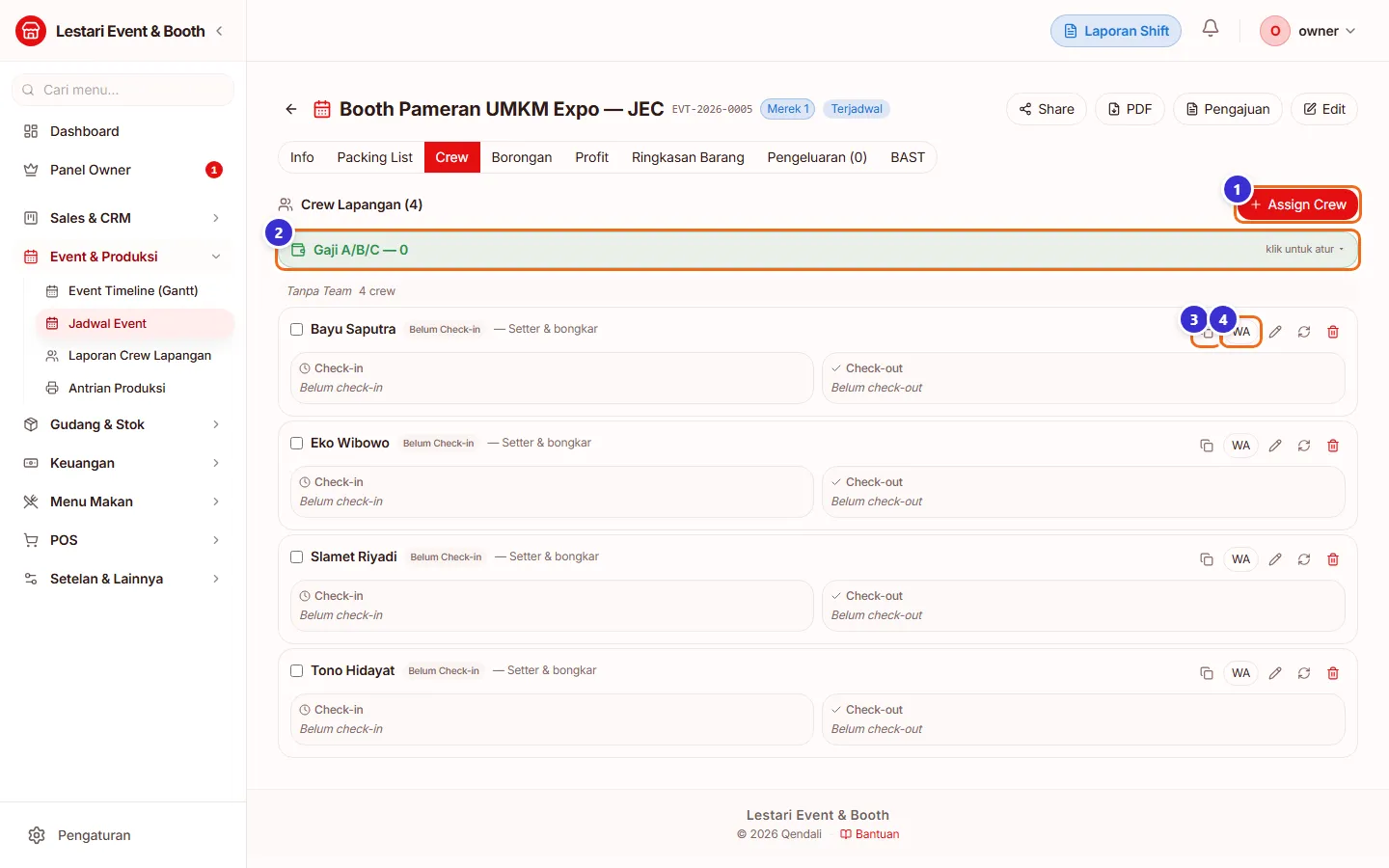1389x868 pixels.
Task: Delete Bayu Saputra with trash icon
Action: coord(1333,332)
